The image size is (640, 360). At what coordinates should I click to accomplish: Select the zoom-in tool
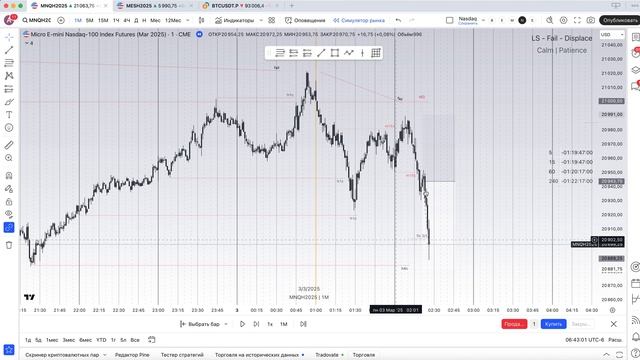click(9, 158)
